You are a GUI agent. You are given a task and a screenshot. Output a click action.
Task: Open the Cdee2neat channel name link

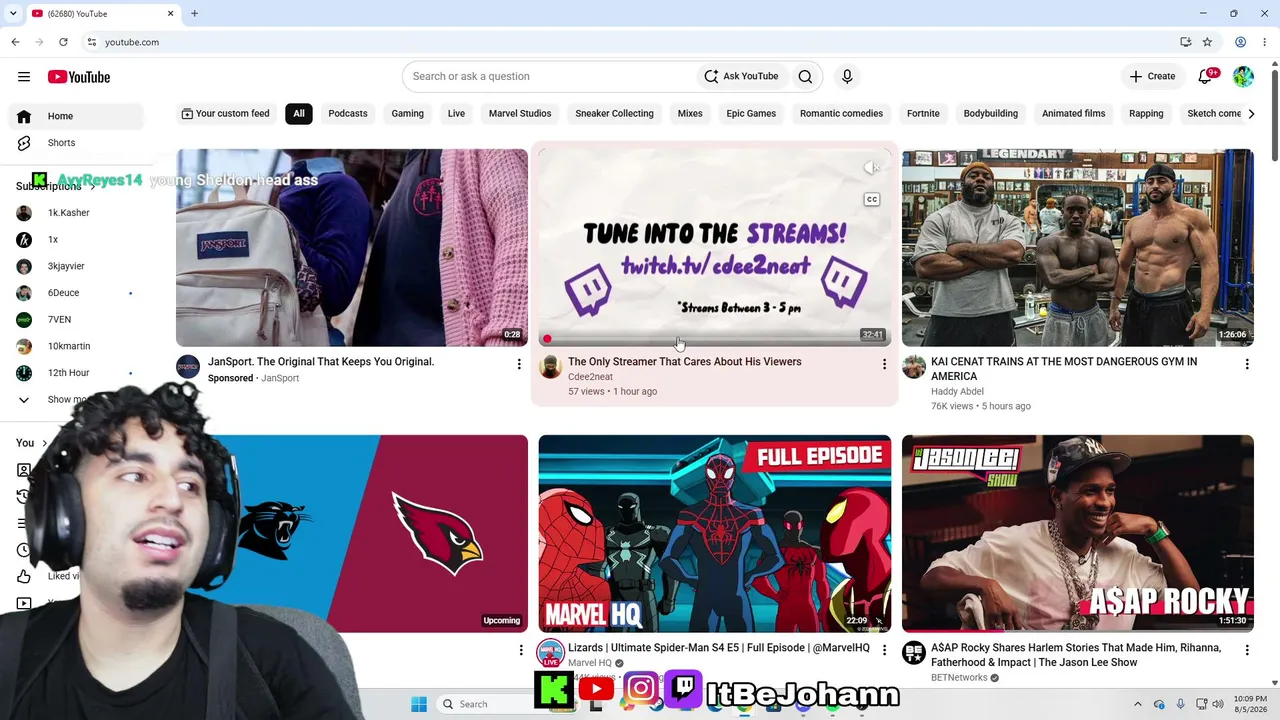pyautogui.click(x=590, y=377)
